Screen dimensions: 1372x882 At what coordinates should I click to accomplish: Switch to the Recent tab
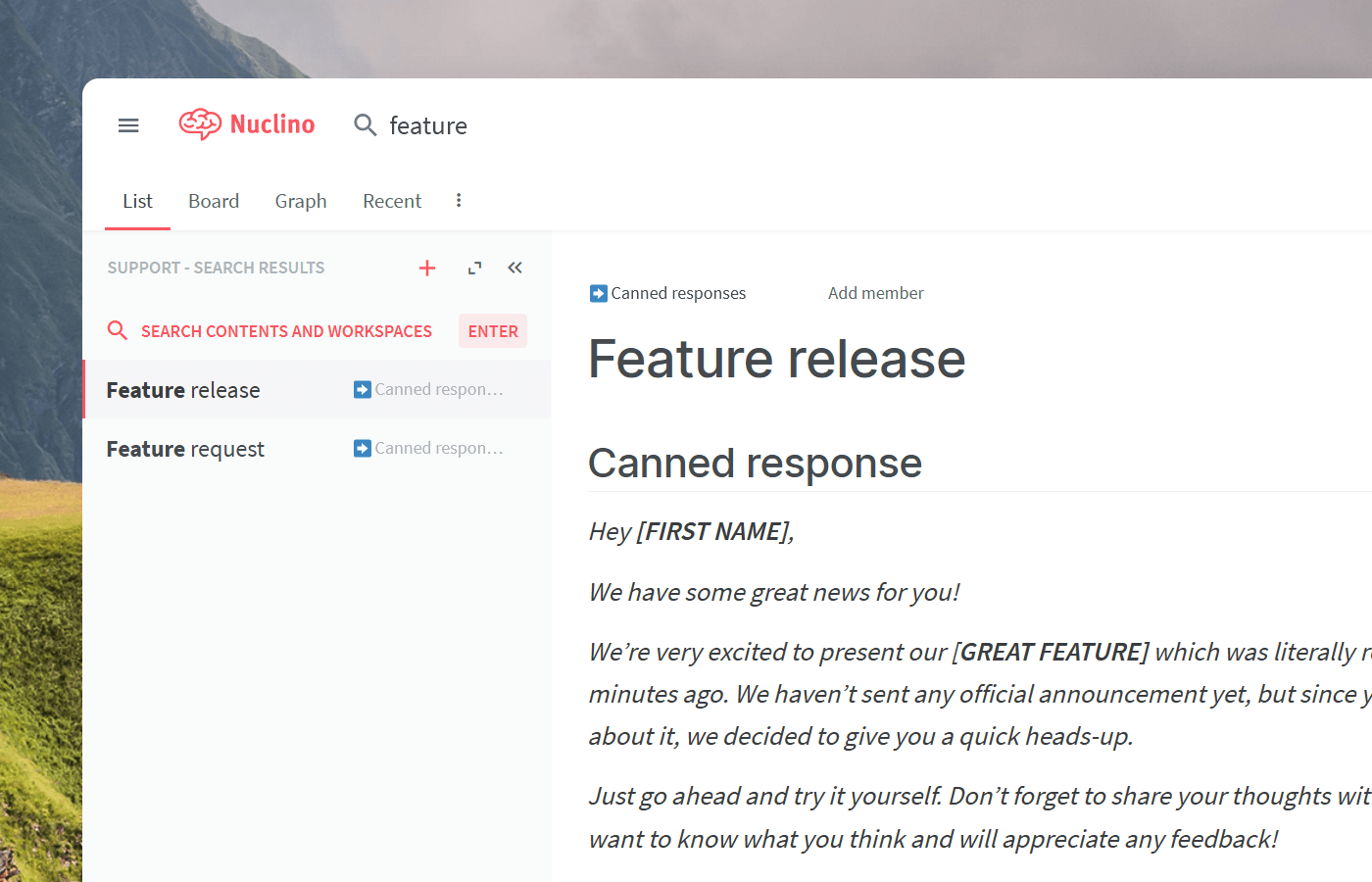click(392, 201)
